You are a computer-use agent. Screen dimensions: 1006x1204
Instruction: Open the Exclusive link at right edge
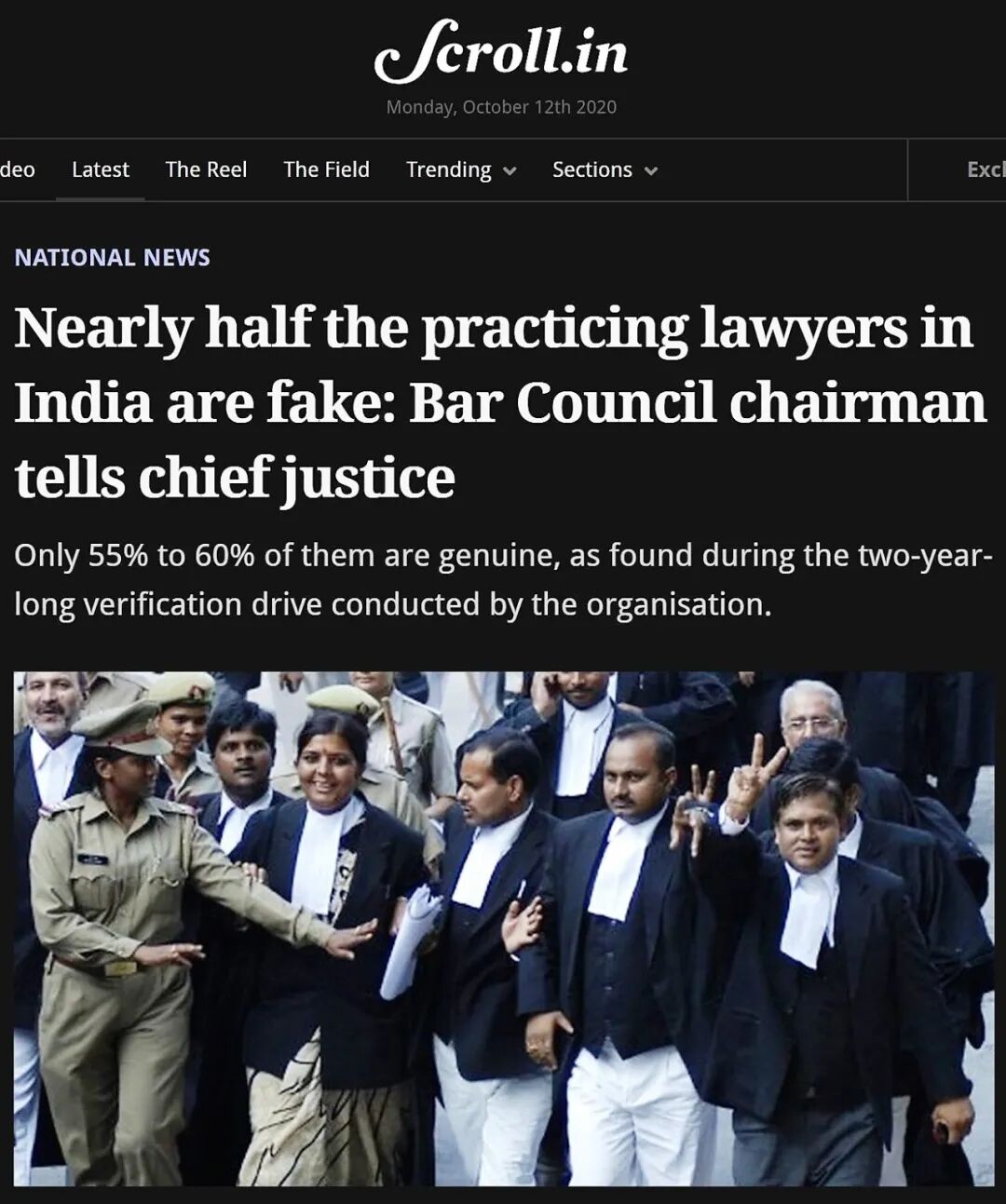[x=986, y=169]
